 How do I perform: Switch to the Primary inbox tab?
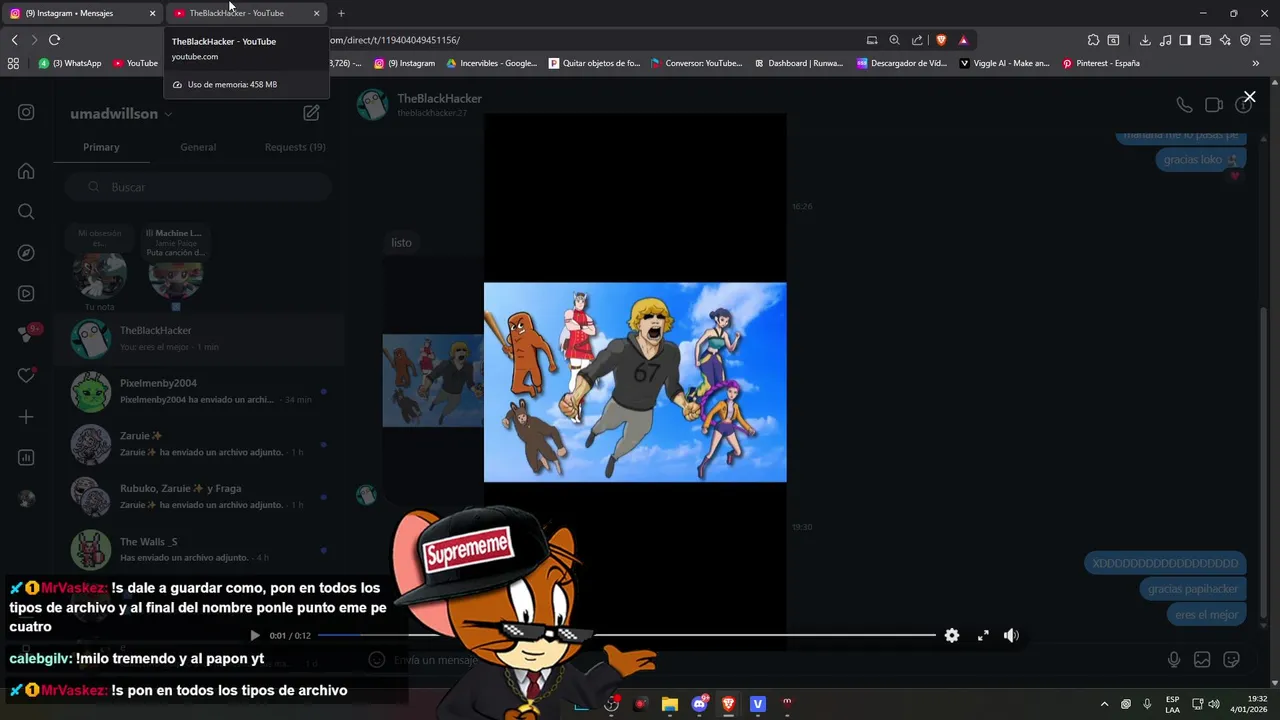click(x=101, y=147)
